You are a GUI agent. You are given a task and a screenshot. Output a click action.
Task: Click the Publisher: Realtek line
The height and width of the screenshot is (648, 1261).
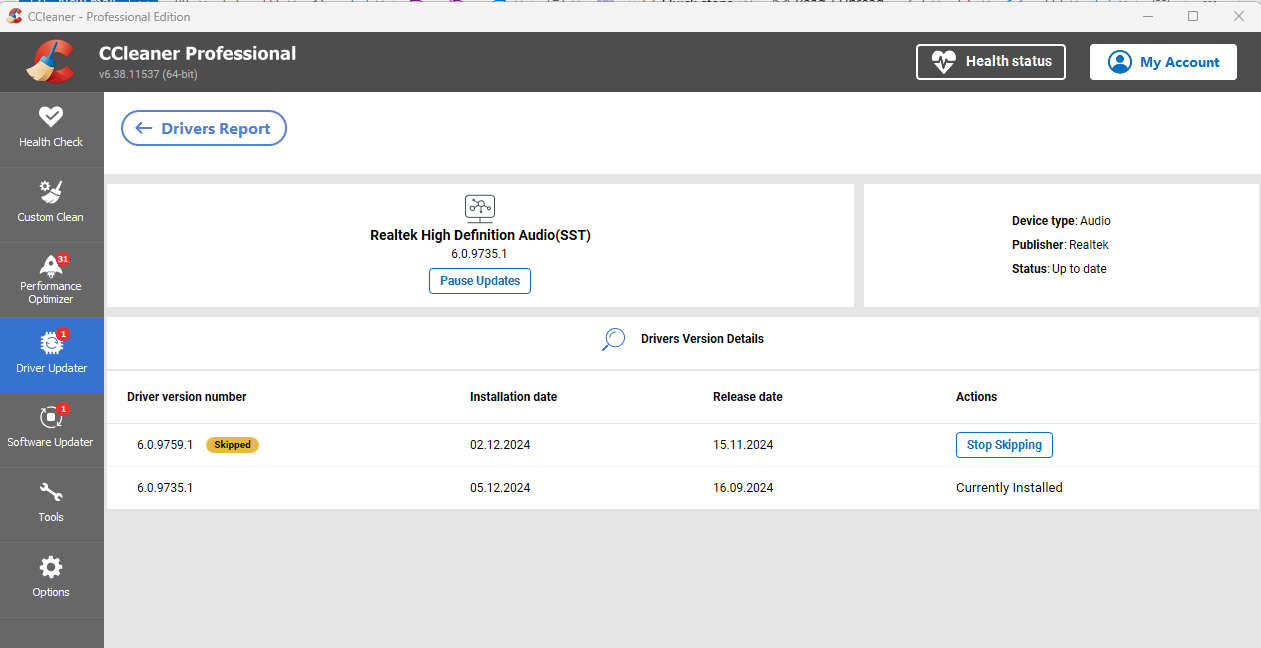1060,245
